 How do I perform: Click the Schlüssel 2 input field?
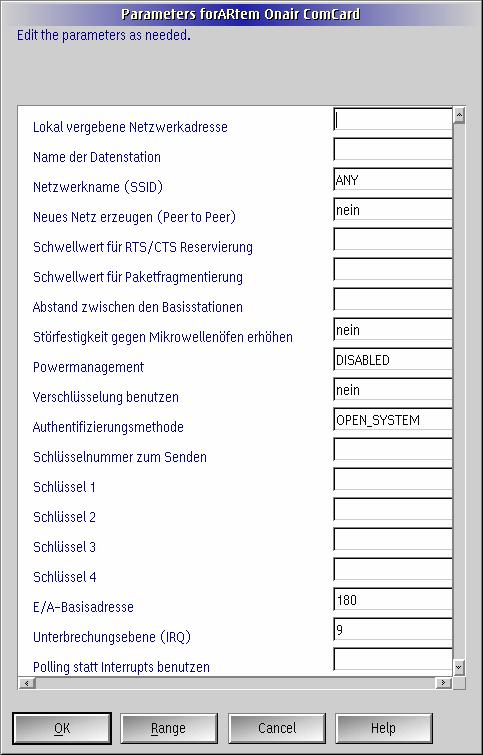point(393,509)
